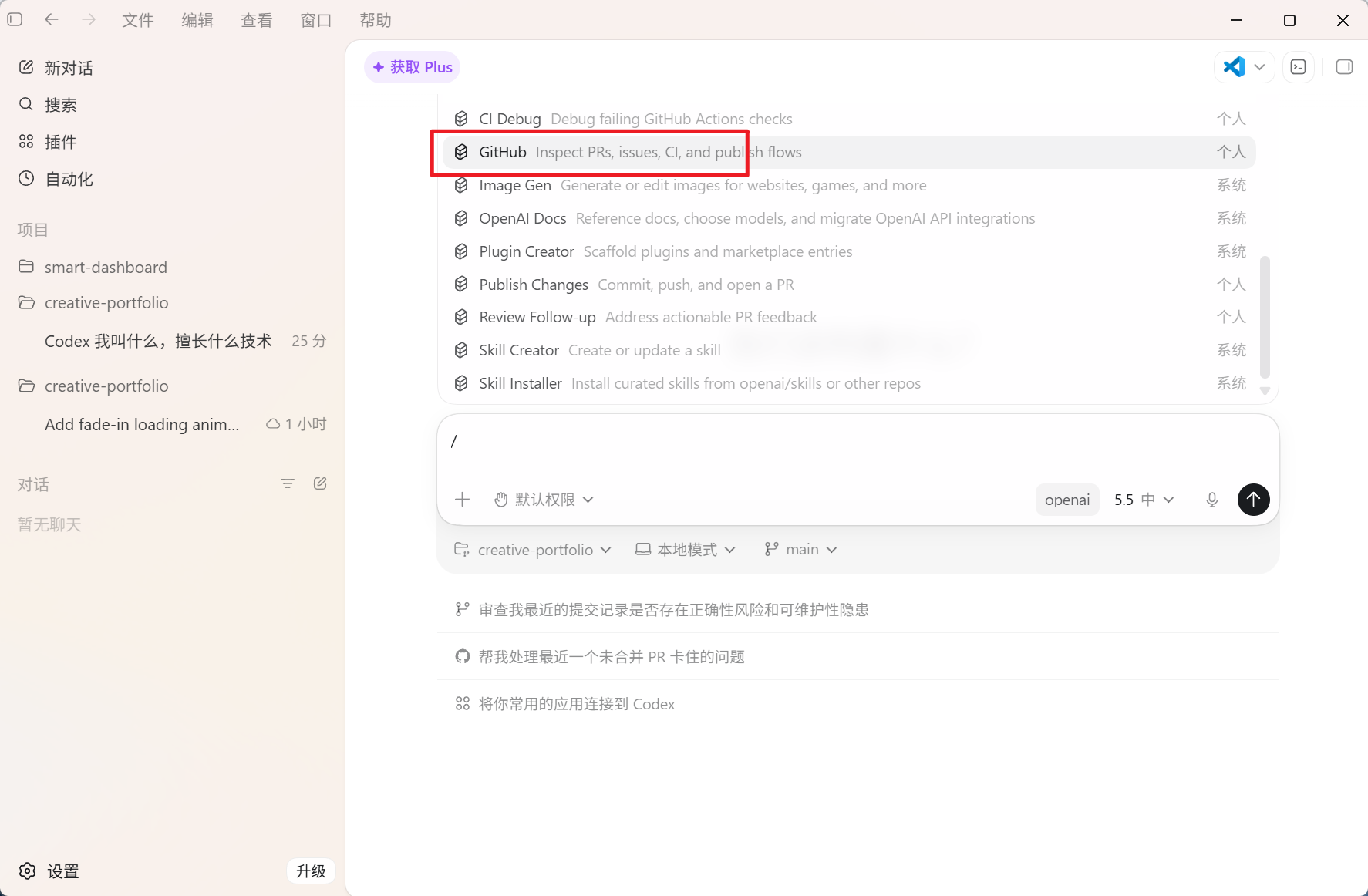Go forward with the right arrow
Viewport: 1368px width, 896px height.
click(x=89, y=19)
